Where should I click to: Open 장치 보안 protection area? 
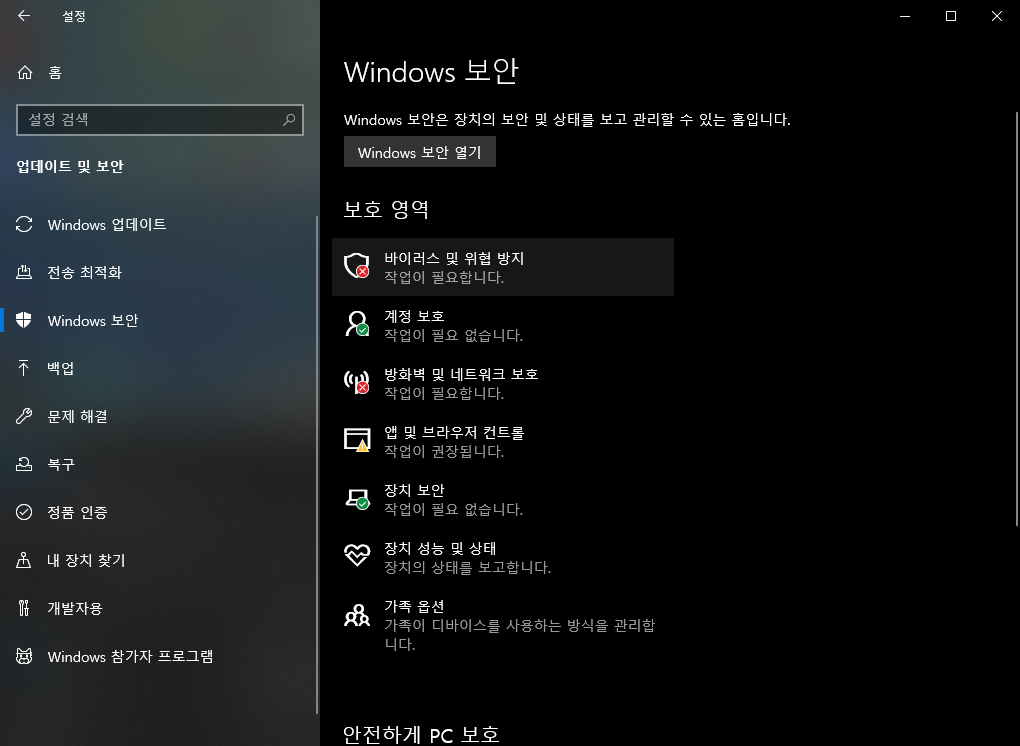[503, 499]
